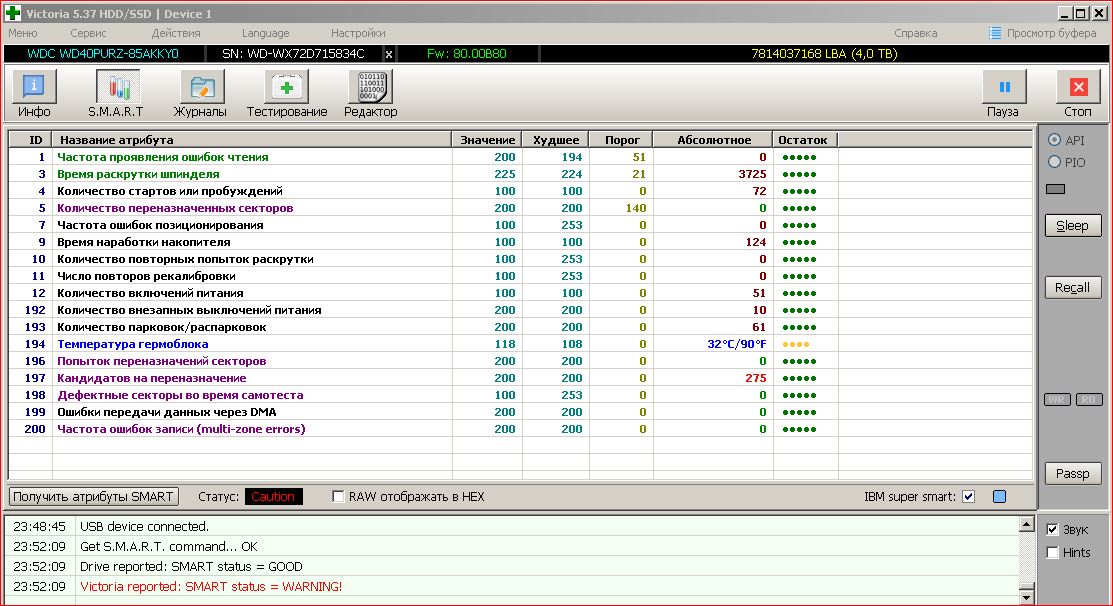1113x606 pixels.
Task: Click the Recall button
Action: 1073,287
